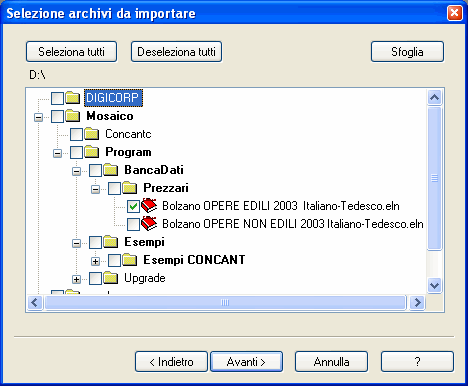The width and height of the screenshot is (468, 386).
Task: Select the DIGICORP tree label
Action: (113, 98)
